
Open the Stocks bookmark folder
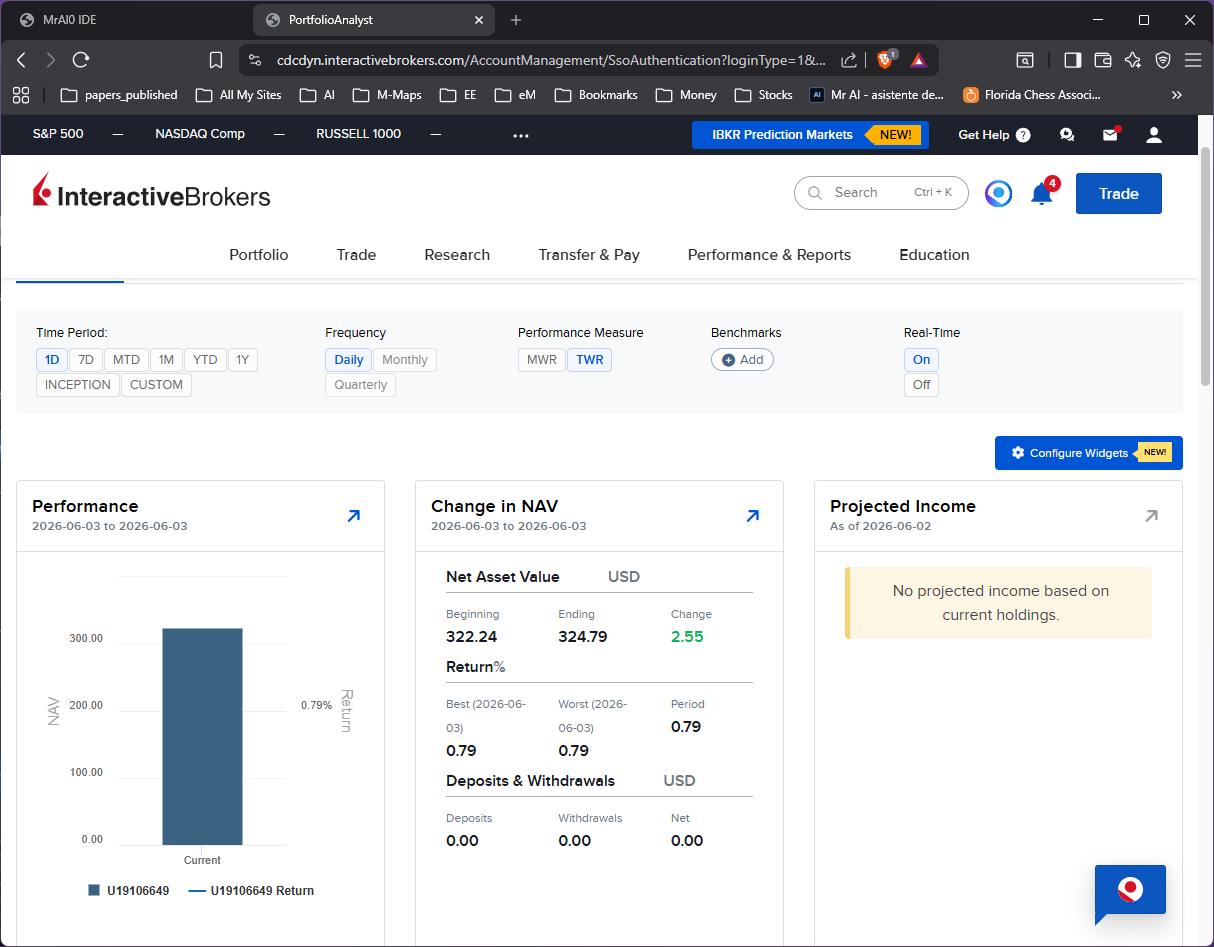[x=764, y=95]
